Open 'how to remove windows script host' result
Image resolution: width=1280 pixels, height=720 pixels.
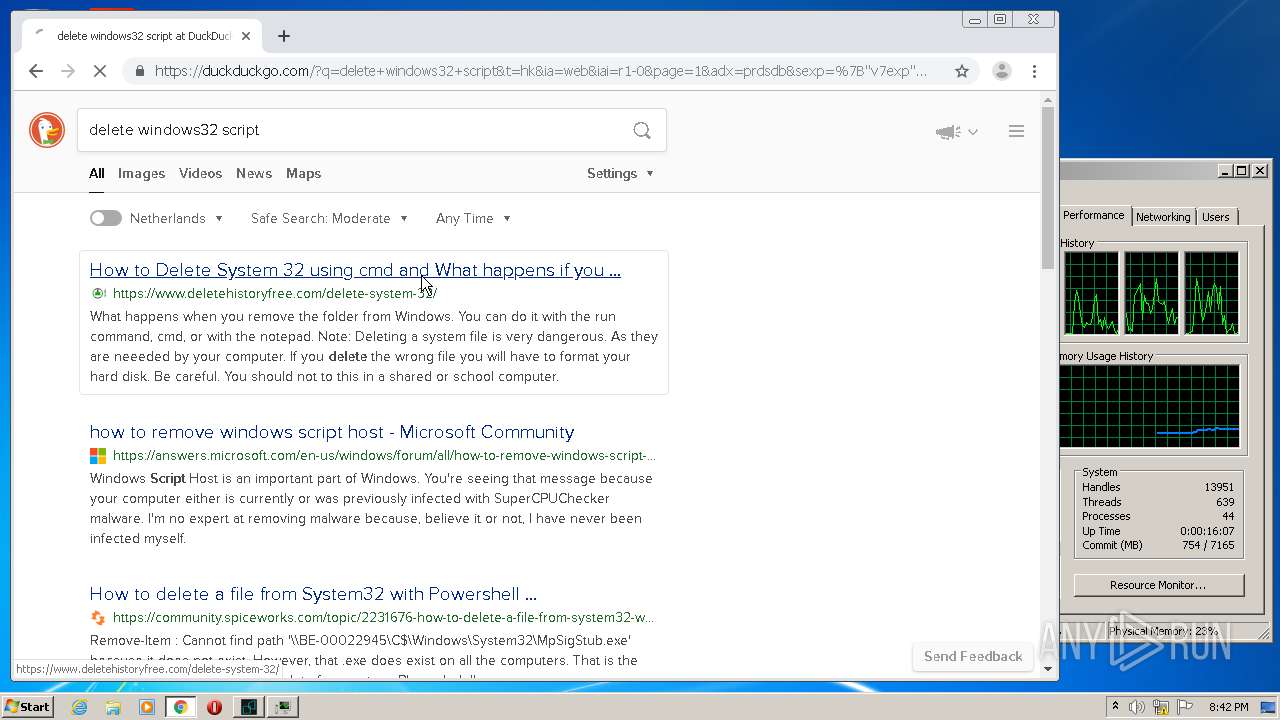[332, 432]
